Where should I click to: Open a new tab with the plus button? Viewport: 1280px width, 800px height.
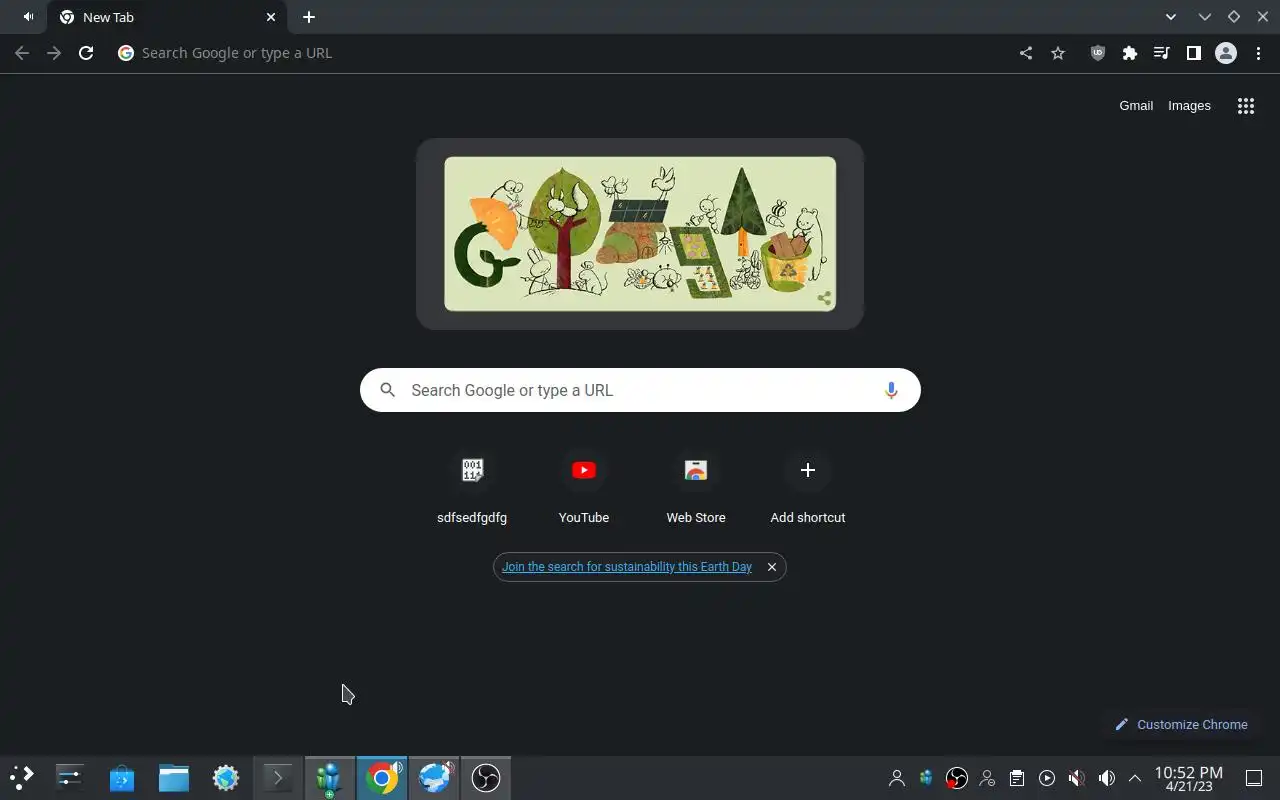coord(309,17)
